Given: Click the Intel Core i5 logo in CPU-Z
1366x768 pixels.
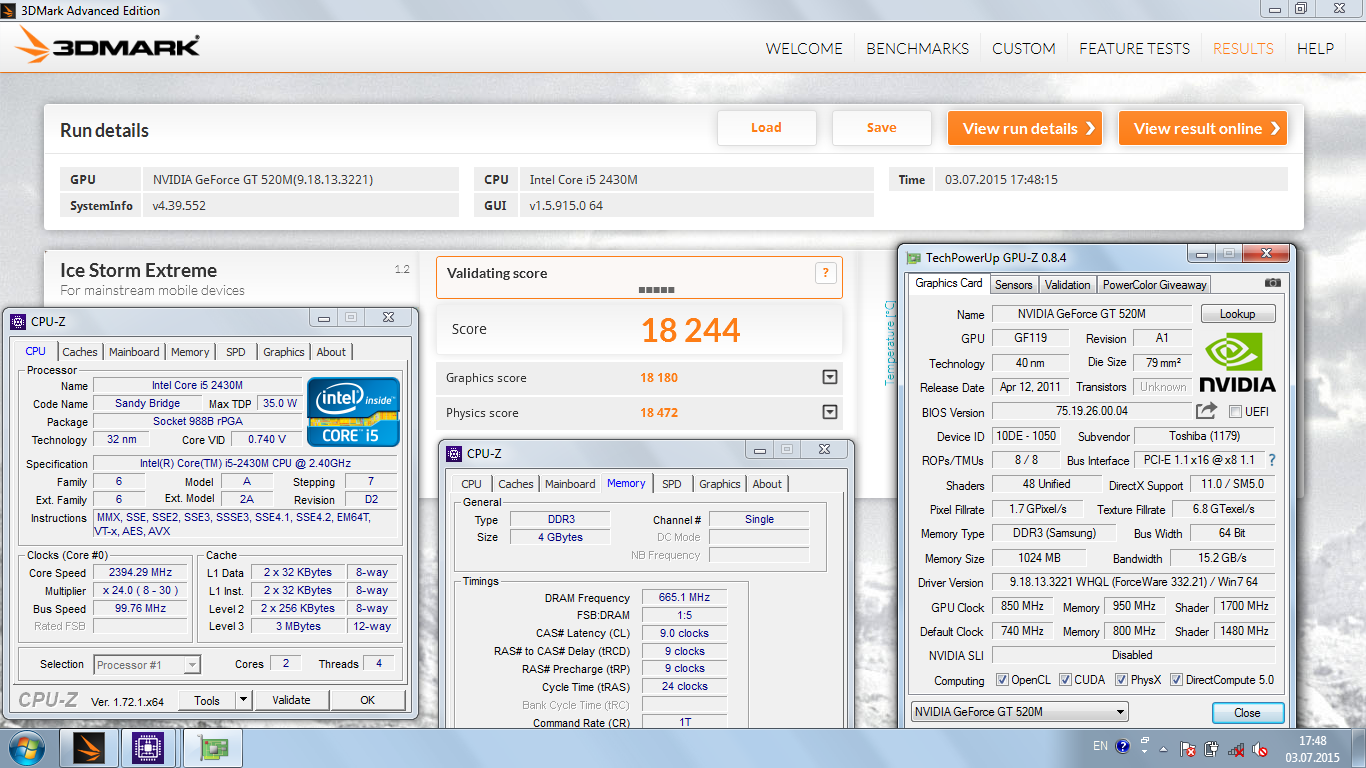Looking at the screenshot, I should click(x=354, y=411).
